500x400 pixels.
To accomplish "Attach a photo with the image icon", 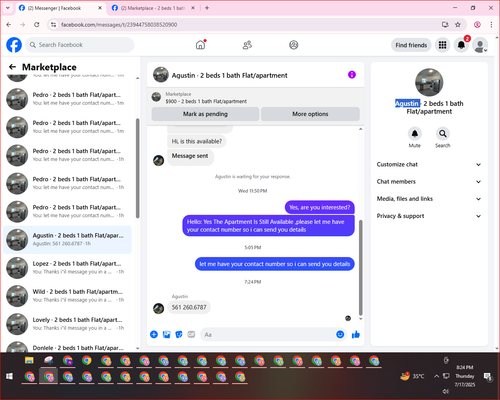I will coord(166,334).
